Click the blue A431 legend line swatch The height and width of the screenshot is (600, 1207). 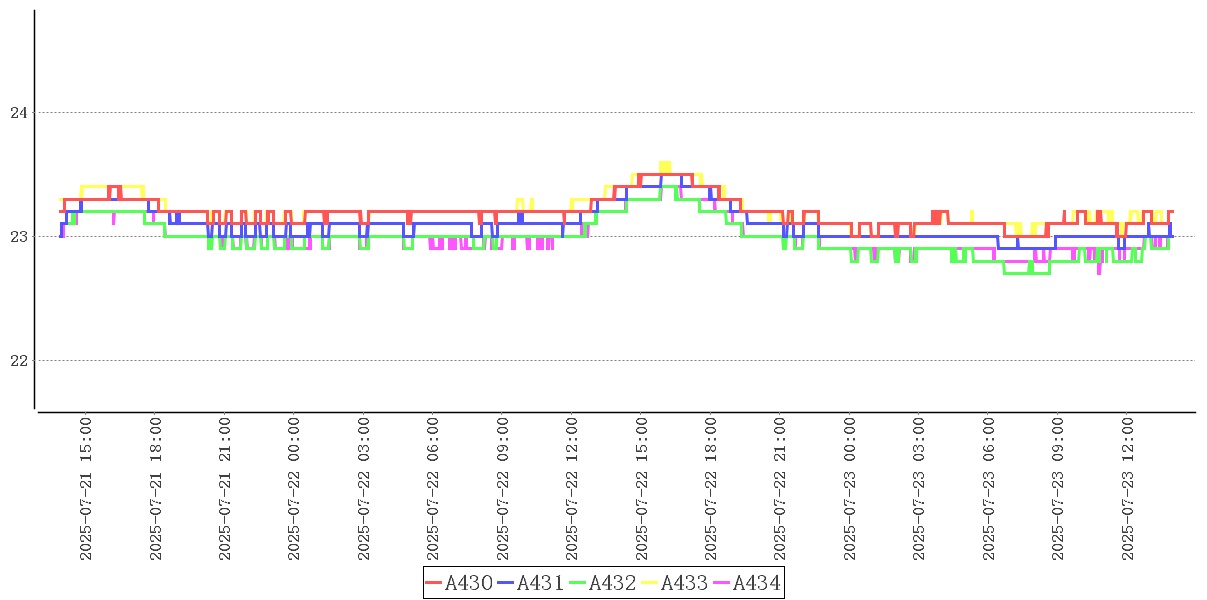coord(506,583)
